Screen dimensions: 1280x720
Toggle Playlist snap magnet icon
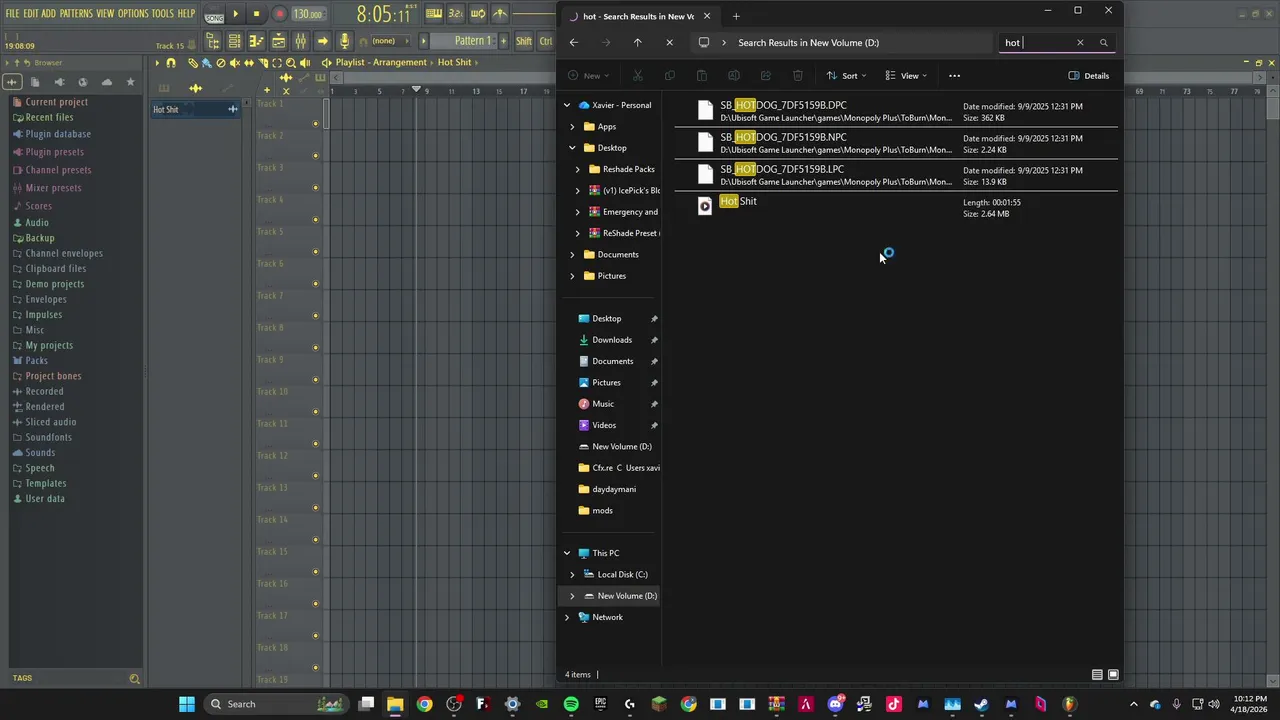click(x=171, y=63)
